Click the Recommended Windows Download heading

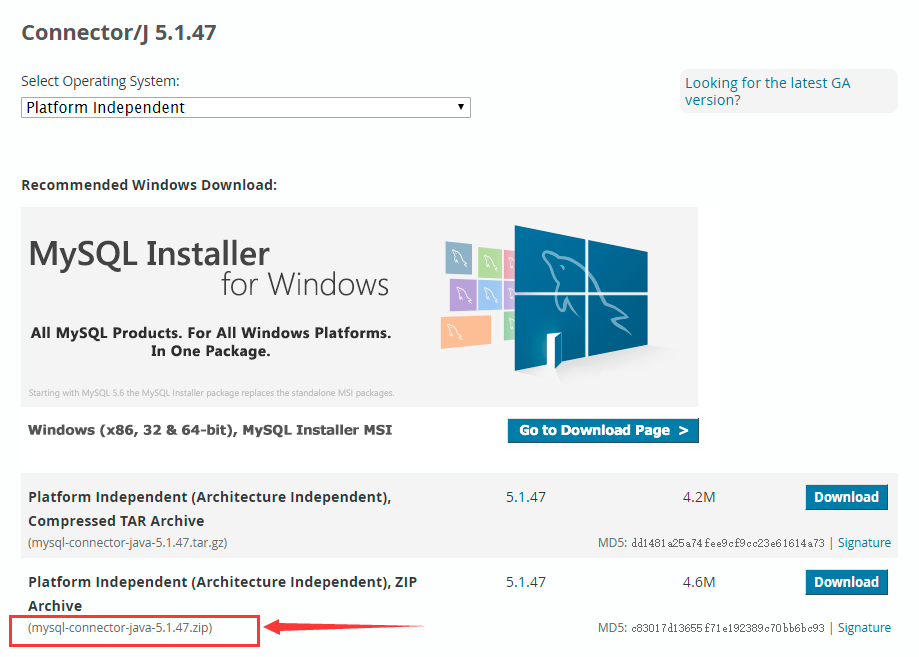pyautogui.click(x=149, y=185)
